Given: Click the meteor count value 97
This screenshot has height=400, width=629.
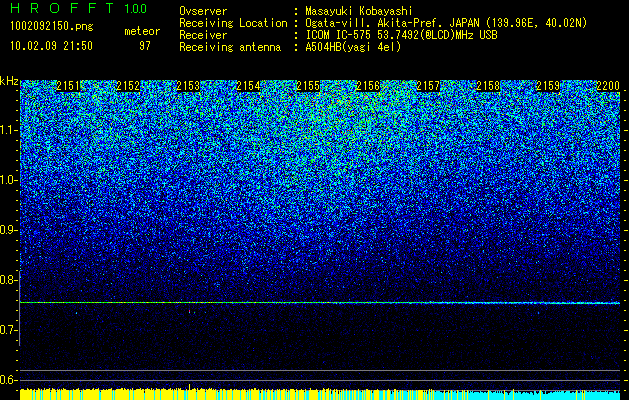Looking at the screenshot, I should 144,46.
